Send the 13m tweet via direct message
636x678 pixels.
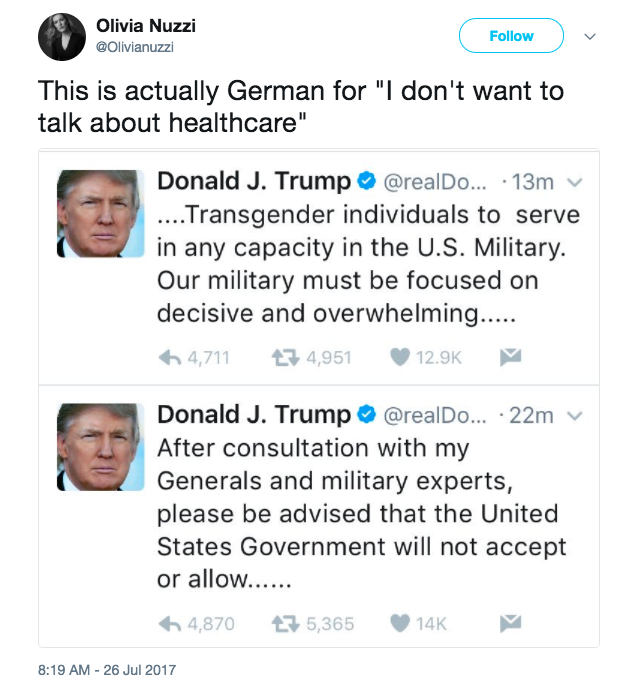click(511, 357)
